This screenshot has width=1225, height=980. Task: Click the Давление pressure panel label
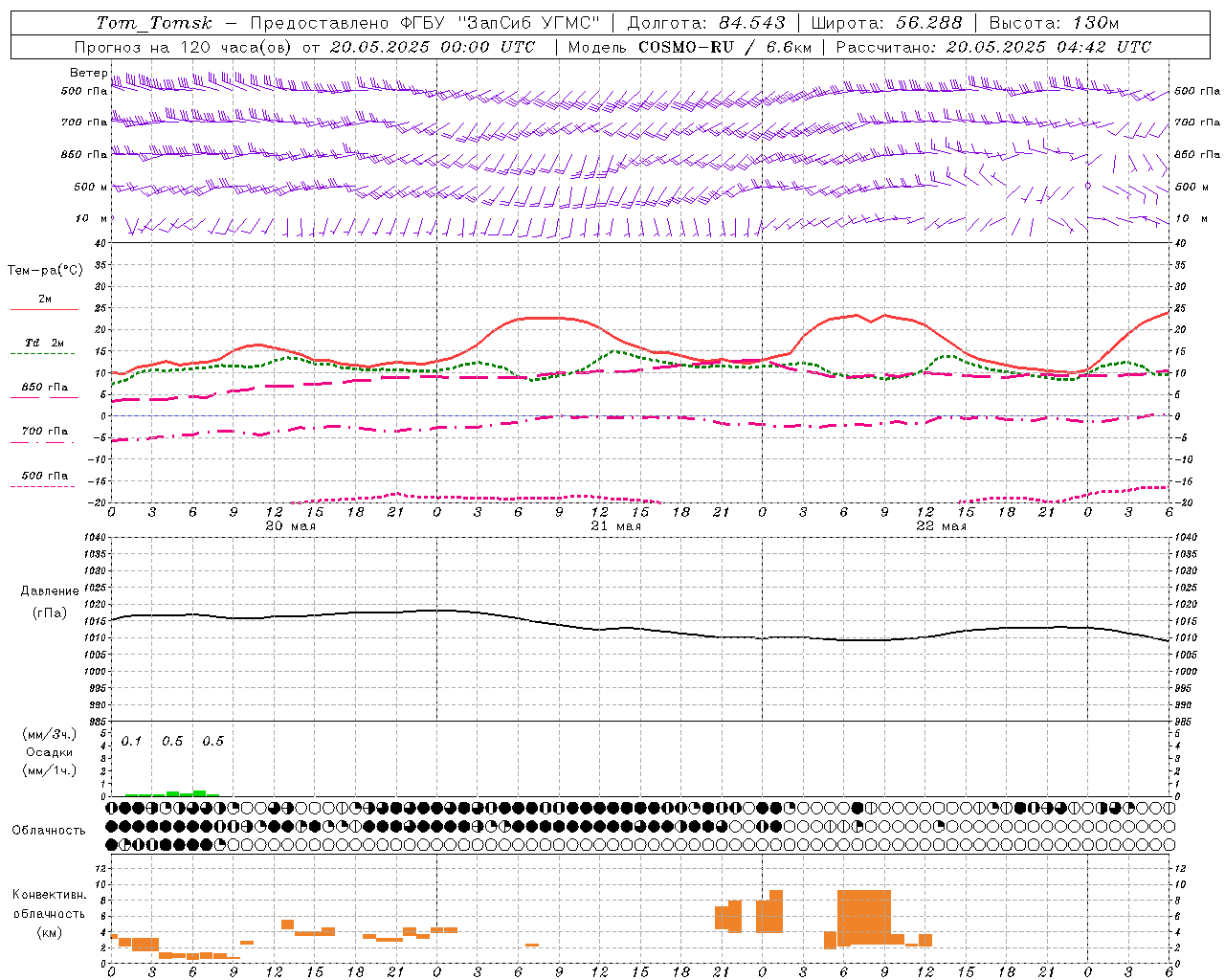pyautogui.click(x=50, y=591)
